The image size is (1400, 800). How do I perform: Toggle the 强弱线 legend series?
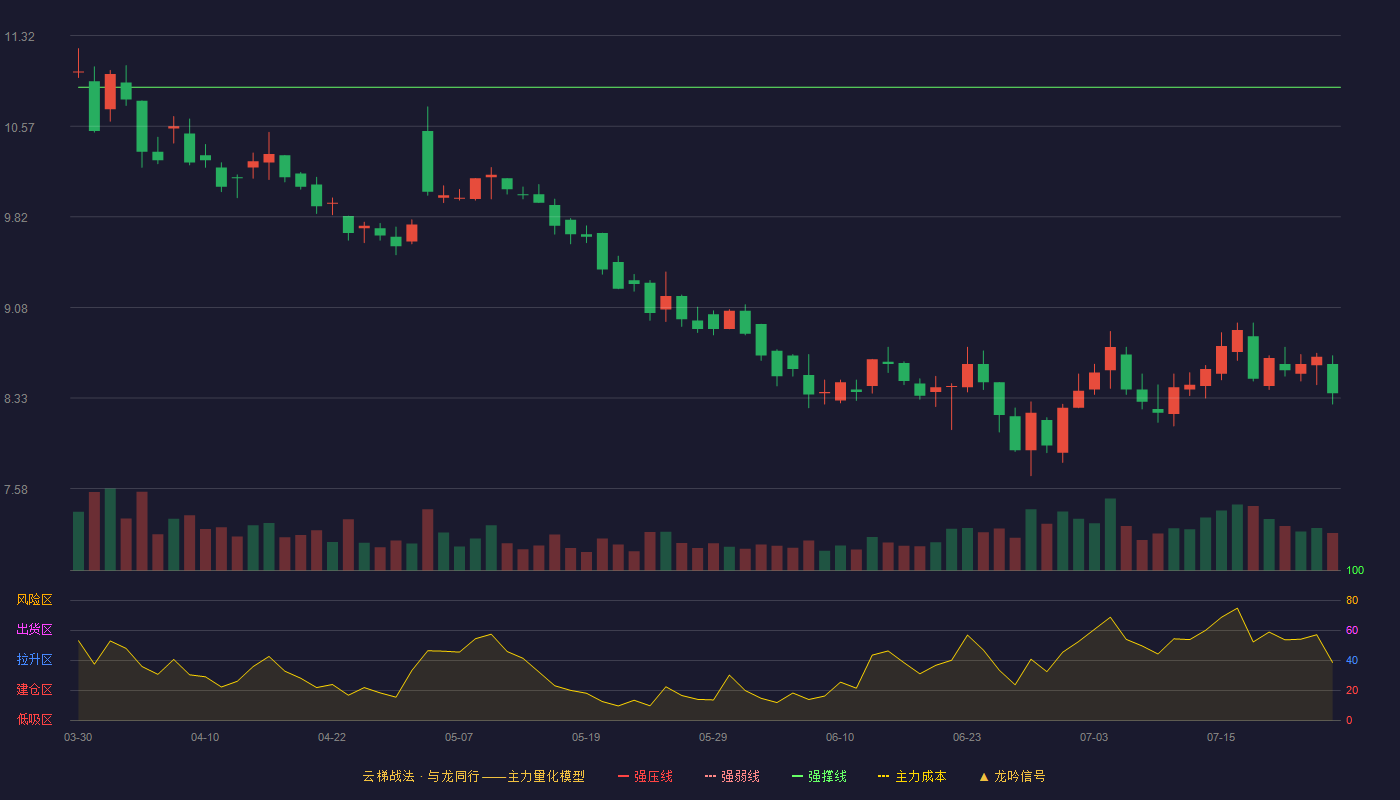(732, 776)
